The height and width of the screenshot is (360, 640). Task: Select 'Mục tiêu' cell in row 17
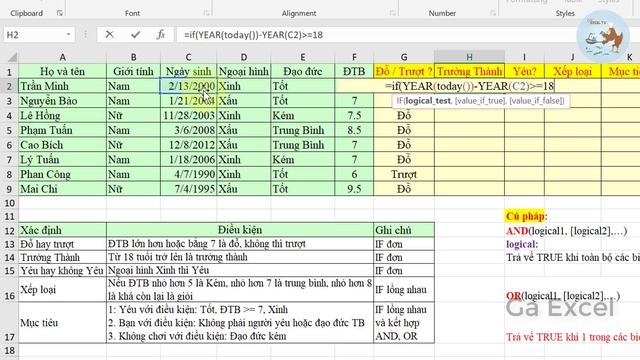coord(62,323)
